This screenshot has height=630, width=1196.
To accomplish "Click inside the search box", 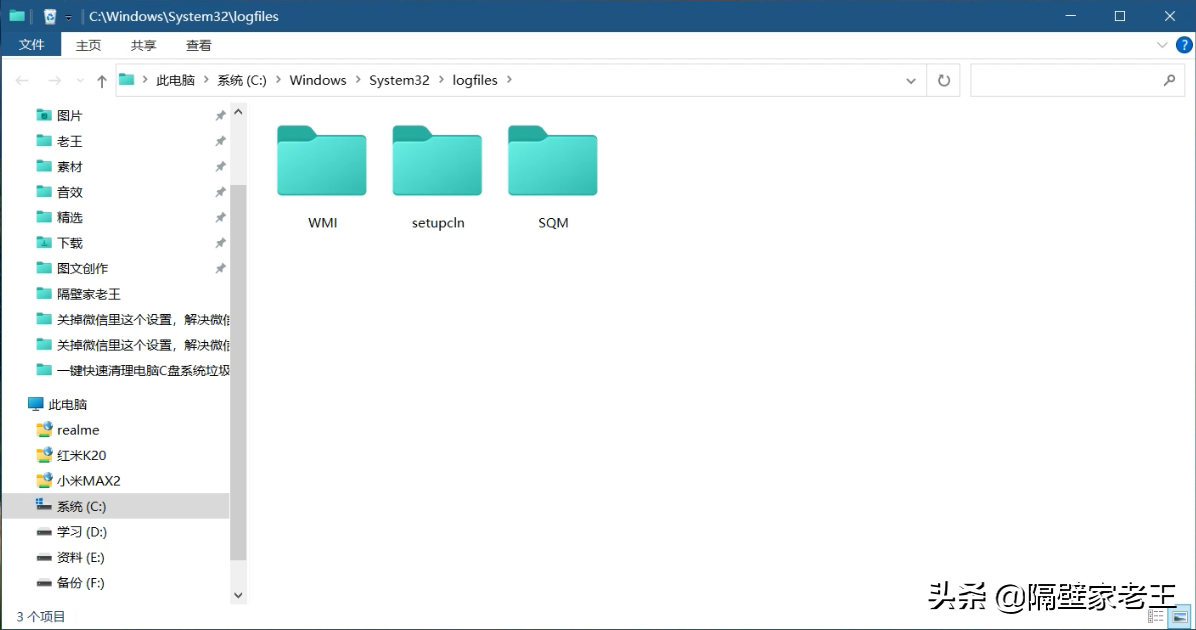I will [x=1077, y=80].
